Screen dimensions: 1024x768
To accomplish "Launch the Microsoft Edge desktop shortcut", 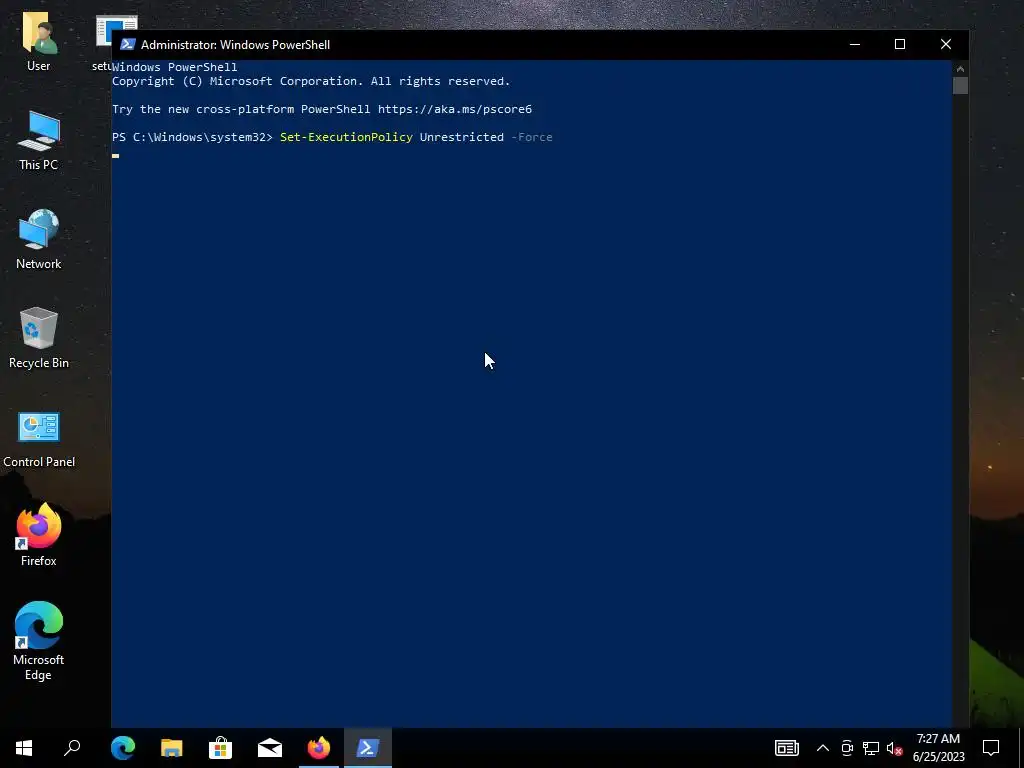I will 39,641.
